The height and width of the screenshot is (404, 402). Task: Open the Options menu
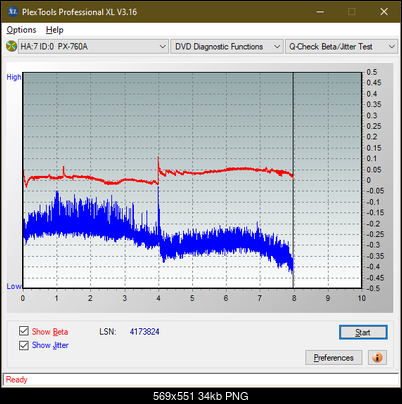coord(21,30)
